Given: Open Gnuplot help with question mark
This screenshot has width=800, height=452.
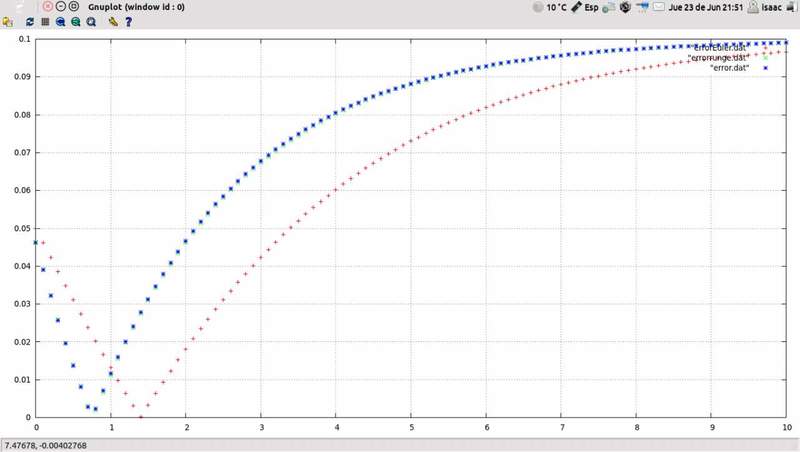Looking at the screenshot, I should point(128,22).
